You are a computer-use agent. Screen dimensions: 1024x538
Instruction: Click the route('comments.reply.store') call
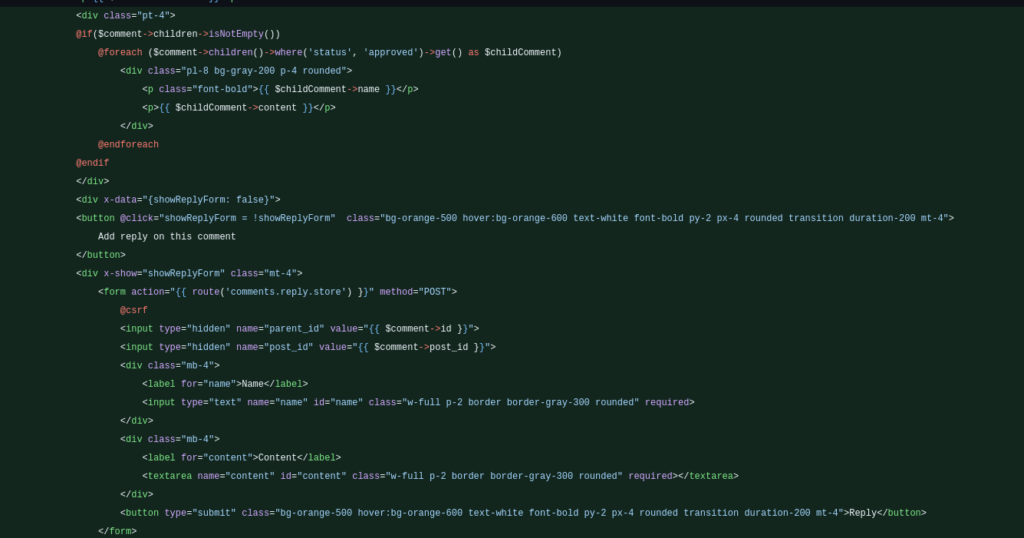(272, 292)
